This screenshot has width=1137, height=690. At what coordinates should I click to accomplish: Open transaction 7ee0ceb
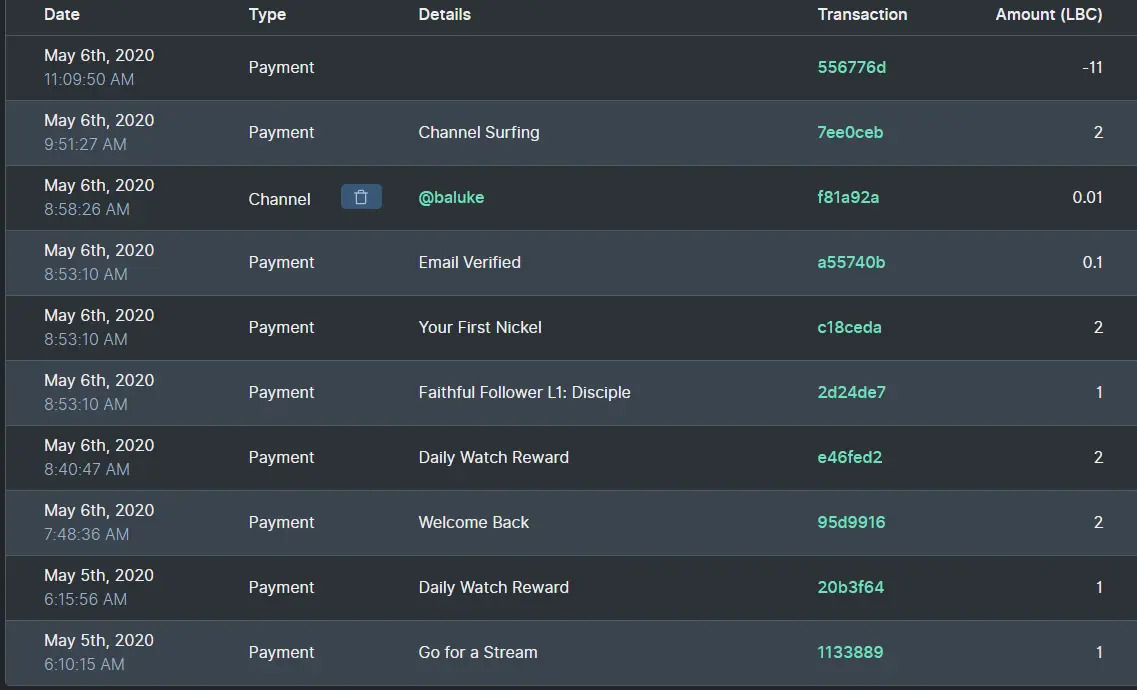click(850, 133)
